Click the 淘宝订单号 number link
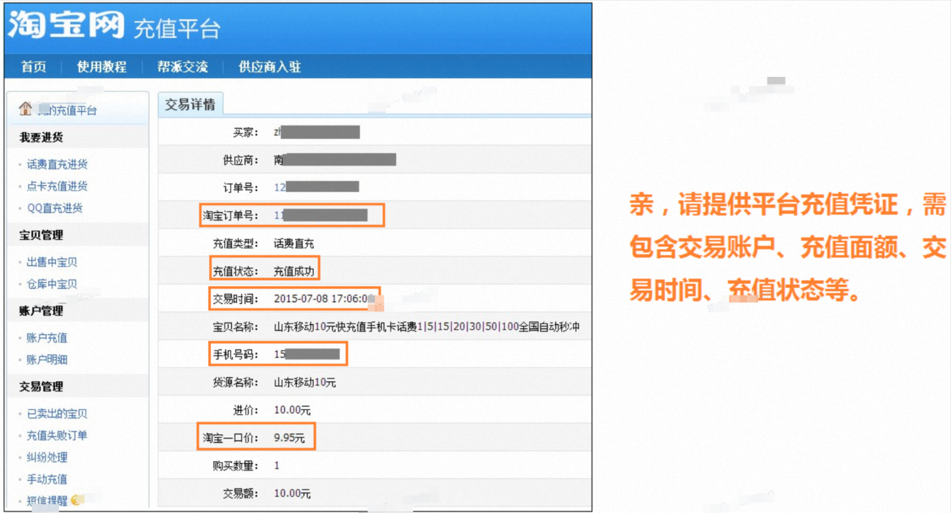The height and width of the screenshot is (513, 951). click(x=320, y=215)
